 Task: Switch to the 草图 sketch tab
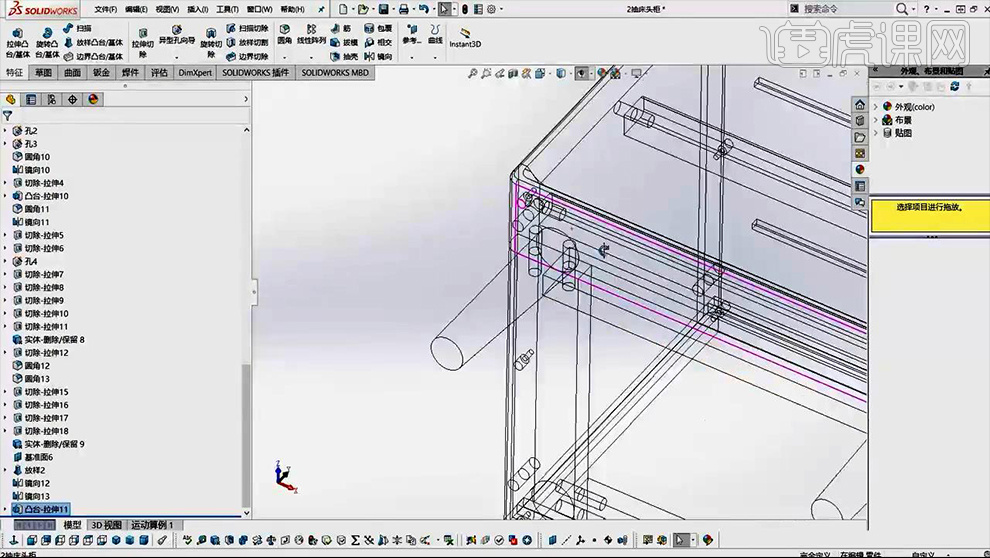click(x=44, y=73)
